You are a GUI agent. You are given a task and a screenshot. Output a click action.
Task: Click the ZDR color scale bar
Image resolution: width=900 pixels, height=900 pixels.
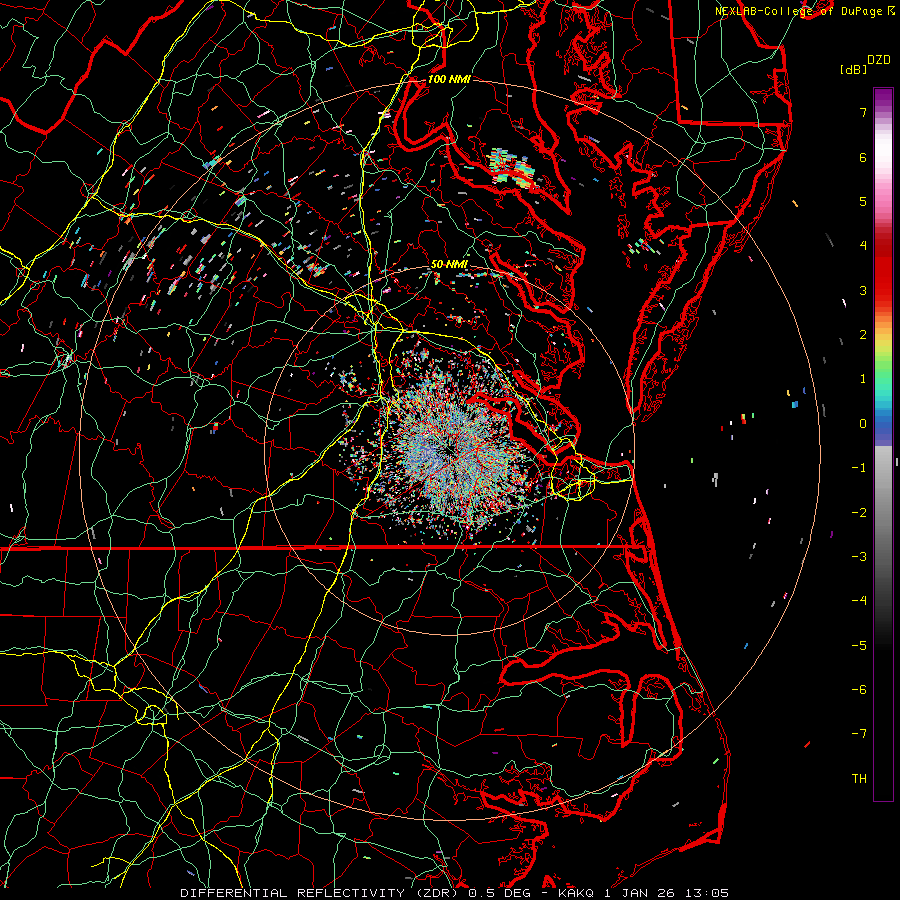[883, 444]
